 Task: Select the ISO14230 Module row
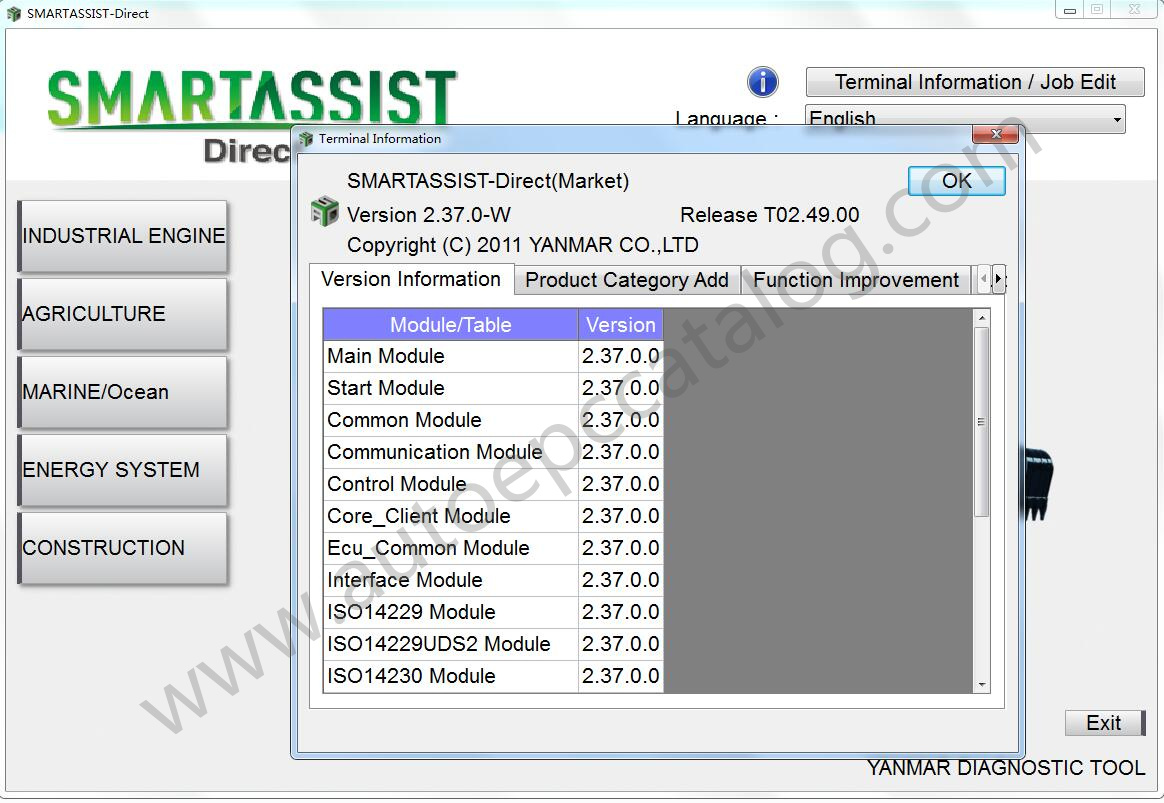point(493,675)
